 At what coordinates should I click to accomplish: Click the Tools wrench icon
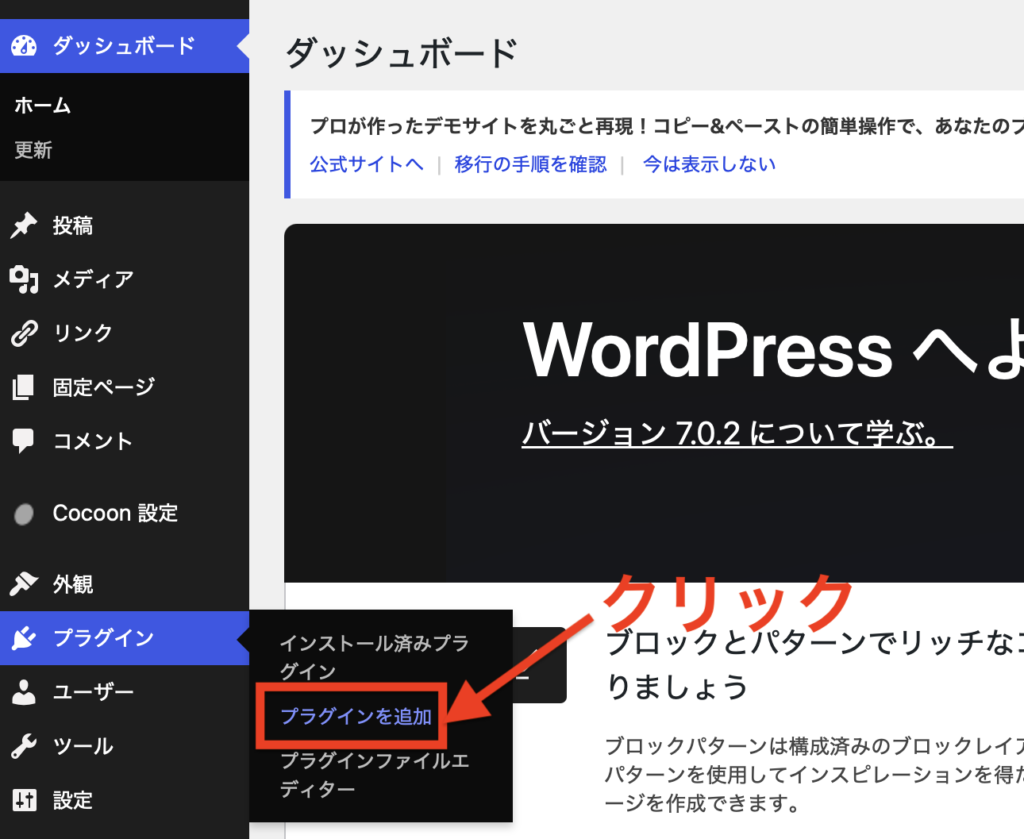pos(24,746)
